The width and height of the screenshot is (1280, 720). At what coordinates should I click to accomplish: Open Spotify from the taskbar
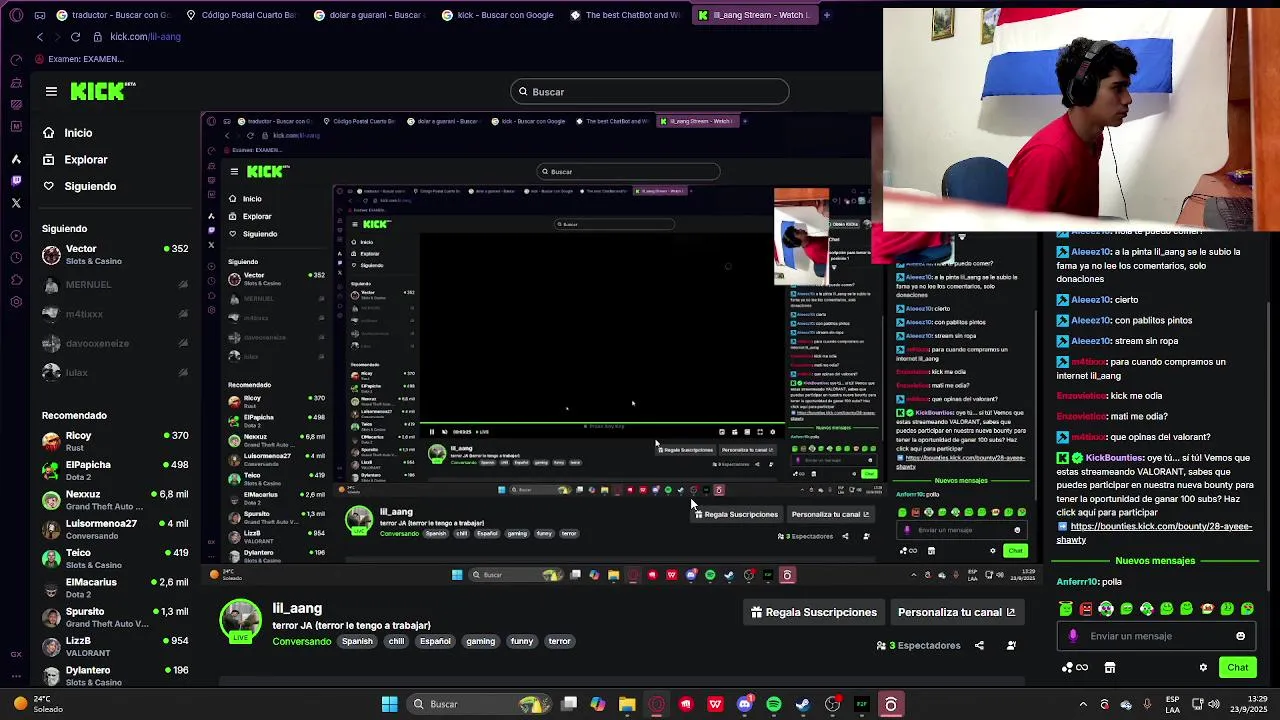[x=774, y=704]
